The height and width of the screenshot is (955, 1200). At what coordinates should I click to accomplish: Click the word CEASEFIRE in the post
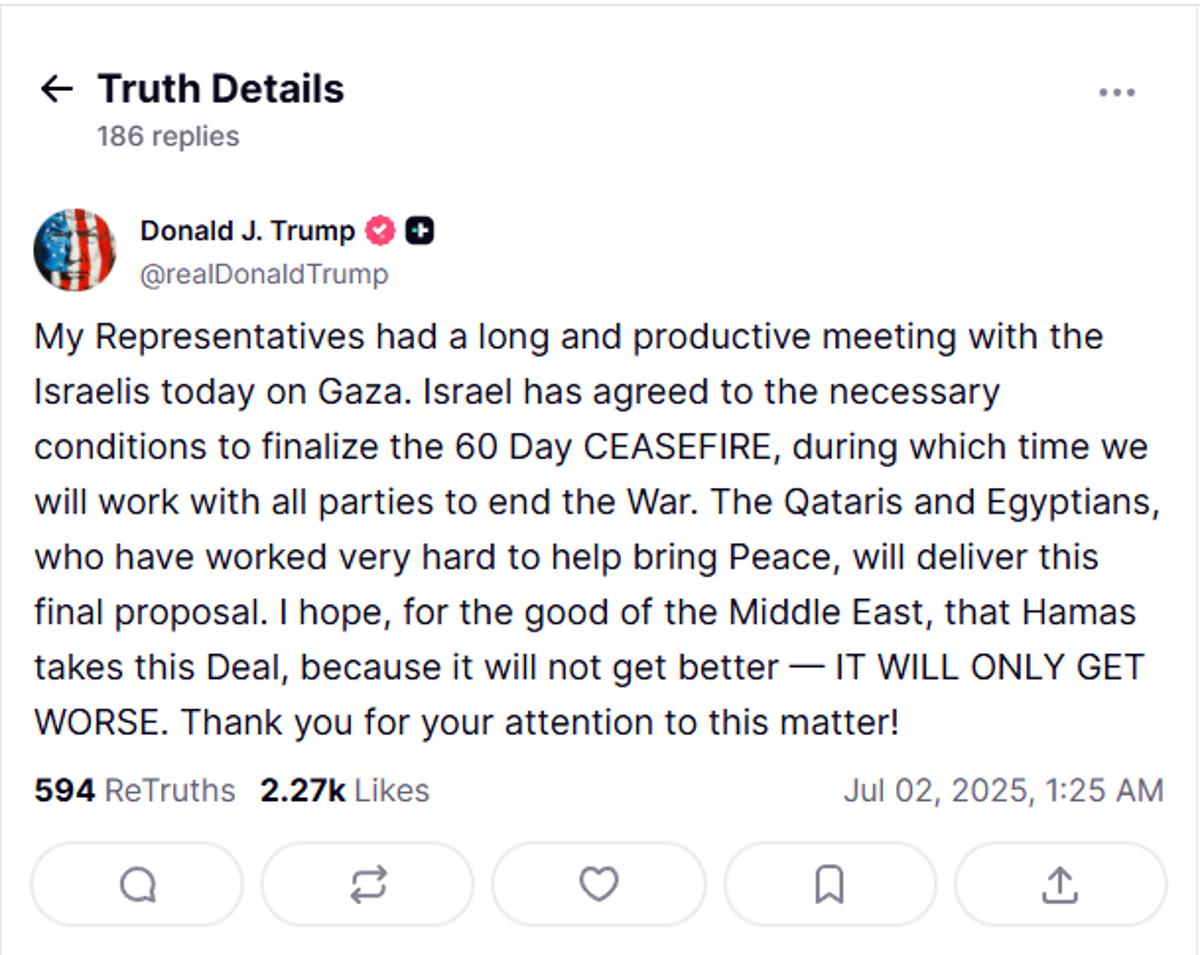tap(679, 446)
